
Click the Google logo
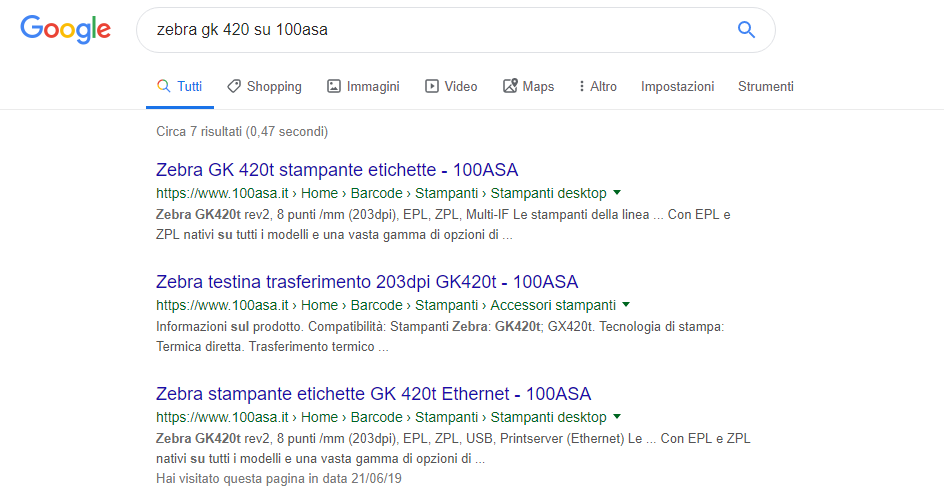(66, 30)
